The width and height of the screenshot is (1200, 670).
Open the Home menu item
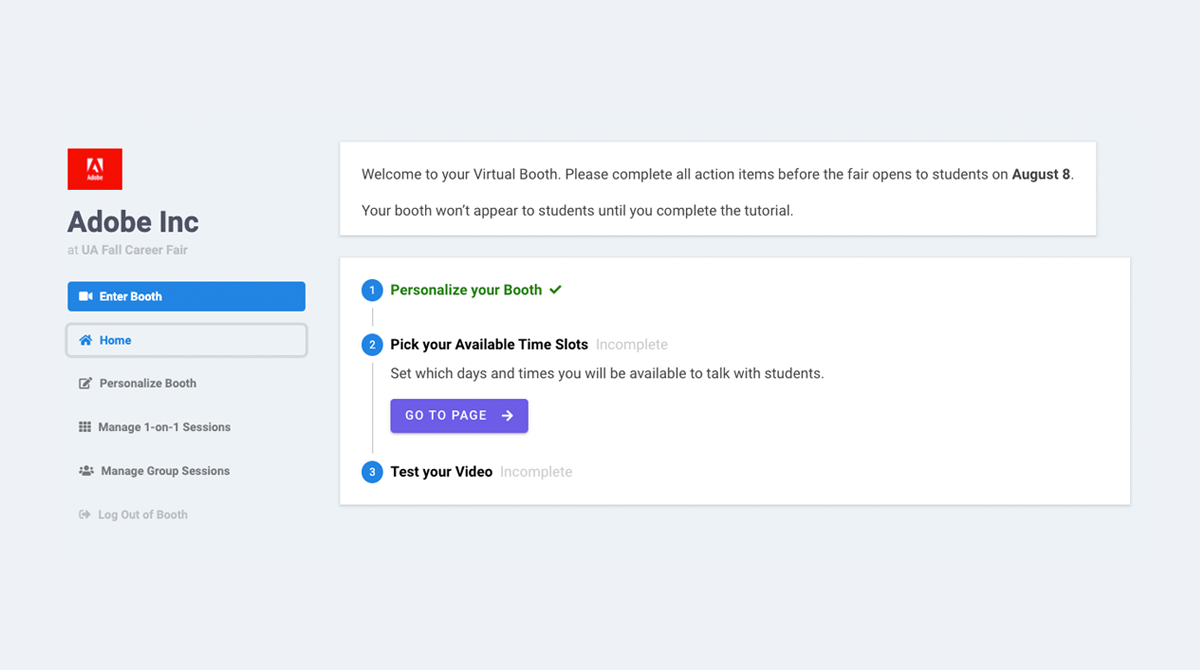point(187,340)
